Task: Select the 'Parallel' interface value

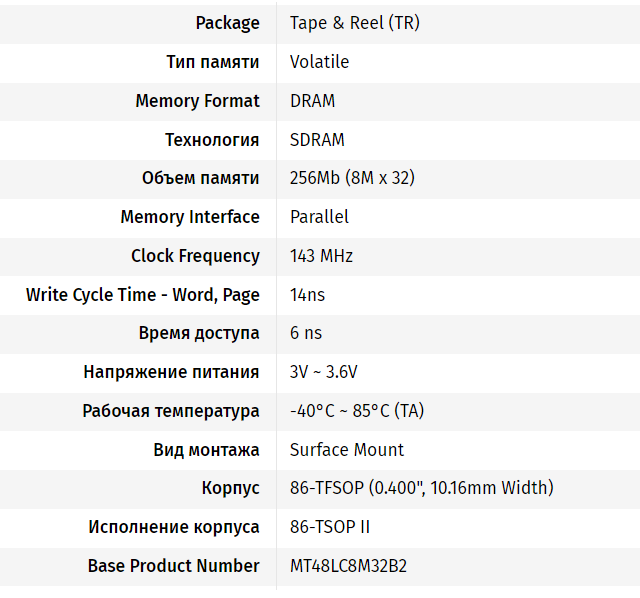Action: [319, 217]
